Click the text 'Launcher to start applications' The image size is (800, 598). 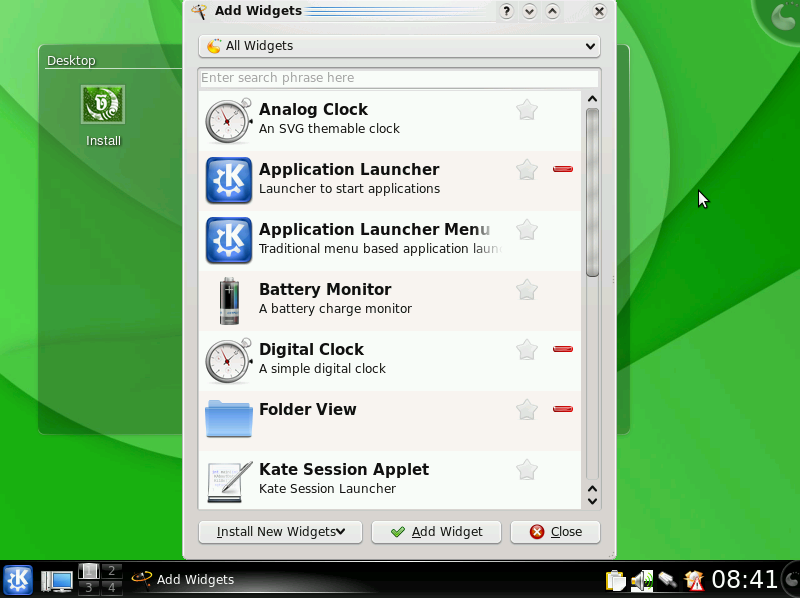coord(349,189)
